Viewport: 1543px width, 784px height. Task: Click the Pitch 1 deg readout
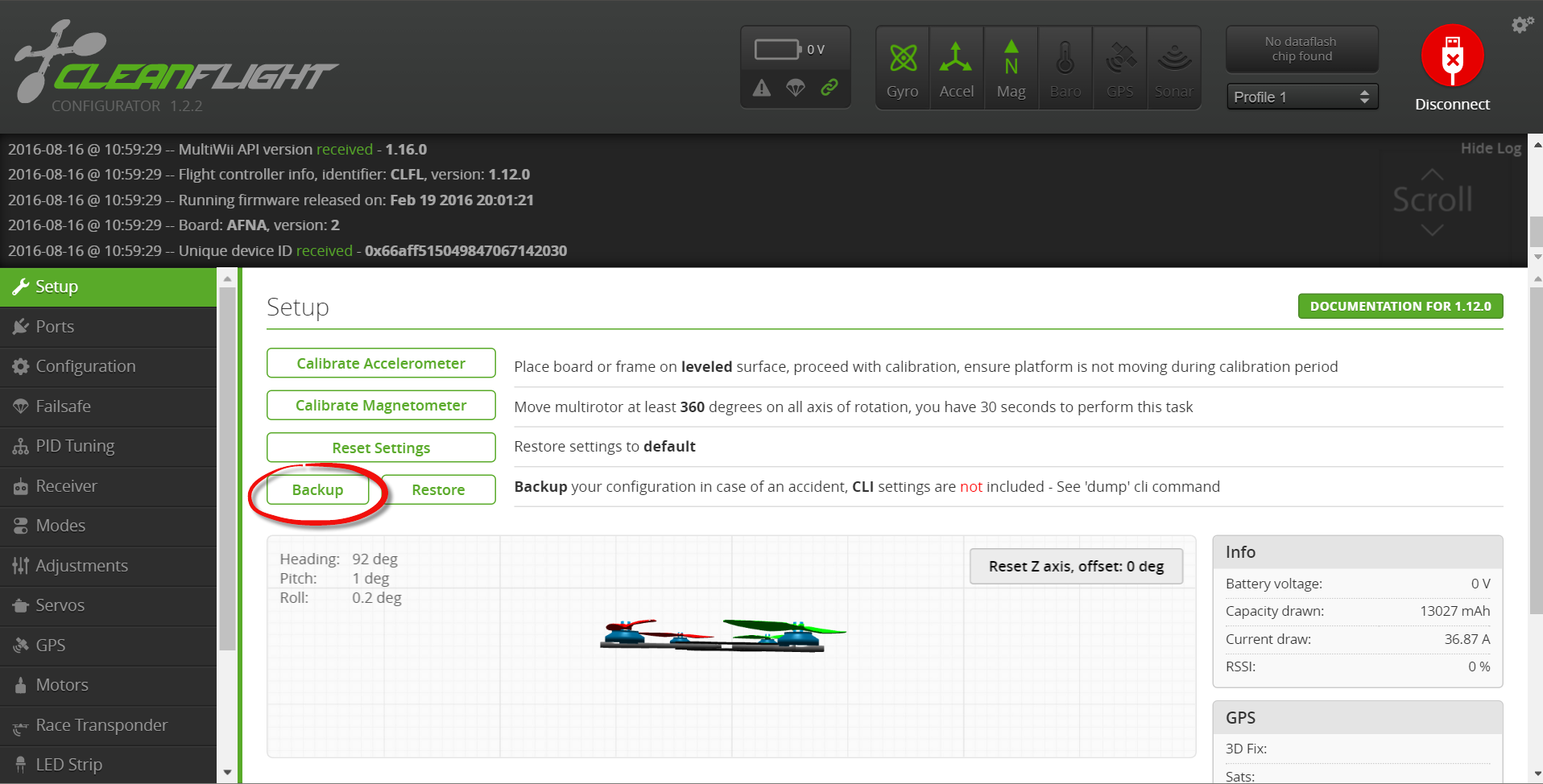pyautogui.click(x=334, y=578)
